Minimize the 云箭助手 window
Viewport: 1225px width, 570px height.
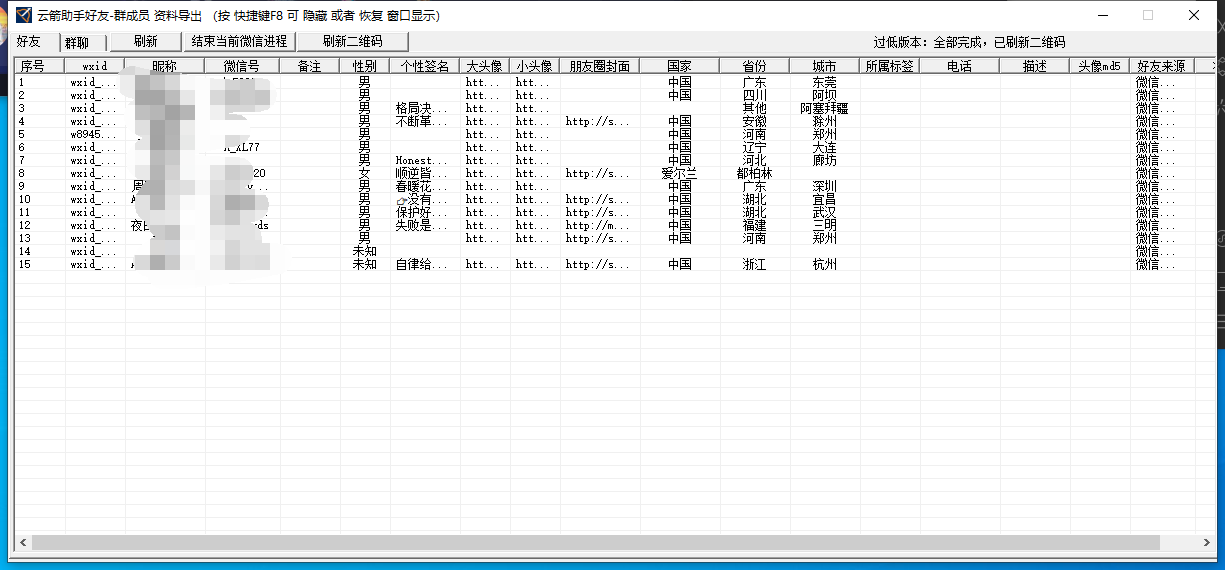pyautogui.click(x=1103, y=15)
